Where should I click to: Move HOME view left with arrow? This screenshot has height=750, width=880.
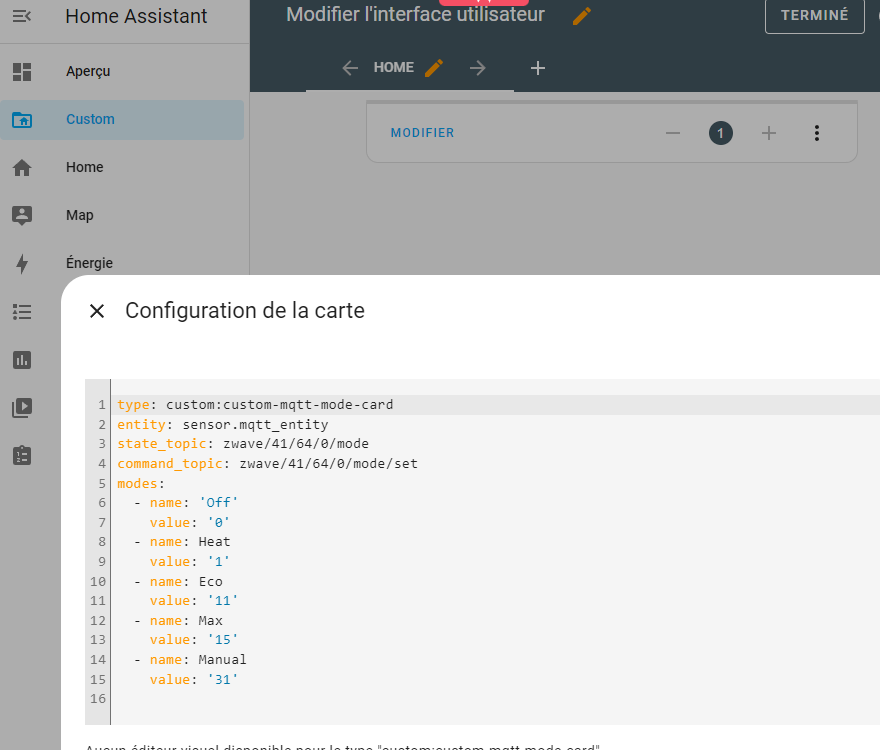click(350, 68)
